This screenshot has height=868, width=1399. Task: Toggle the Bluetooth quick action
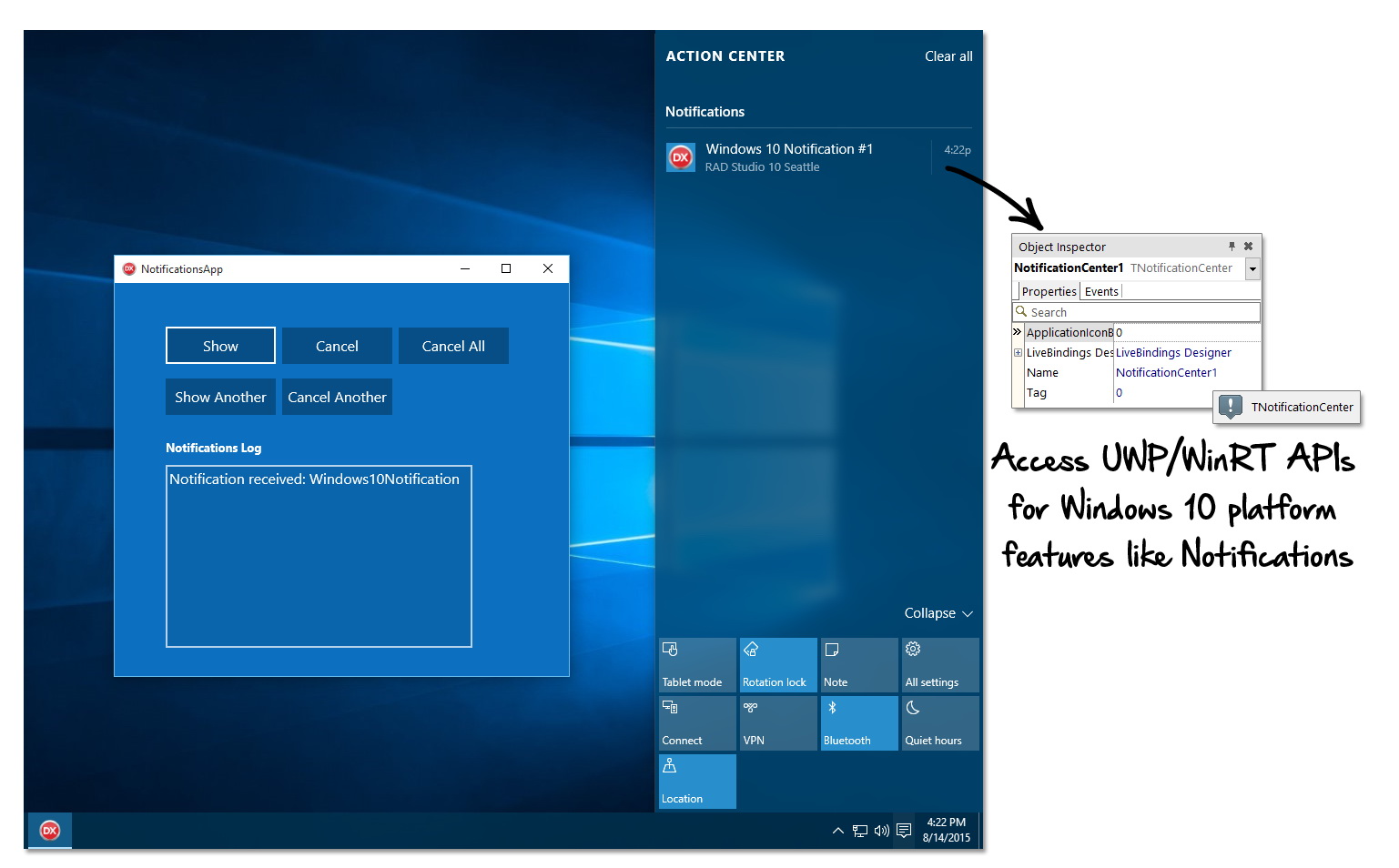pos(859,723)
